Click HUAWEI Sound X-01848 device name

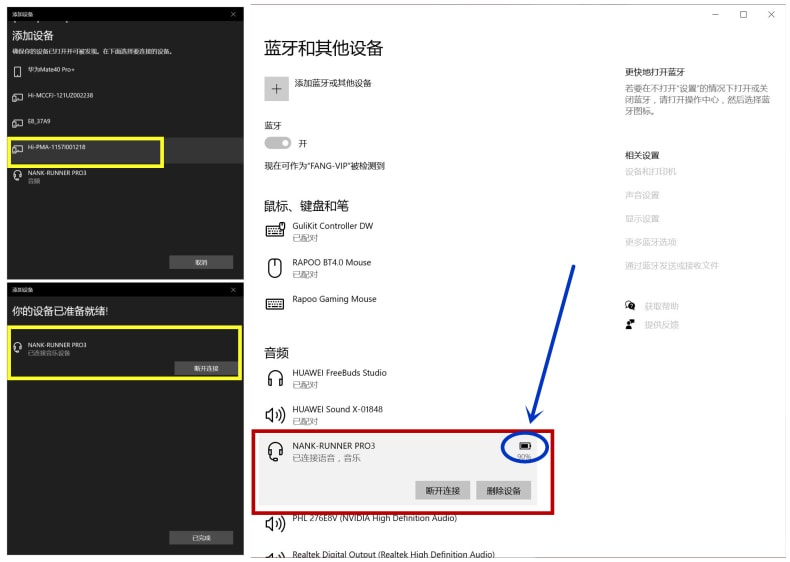[x=337, y=409]
